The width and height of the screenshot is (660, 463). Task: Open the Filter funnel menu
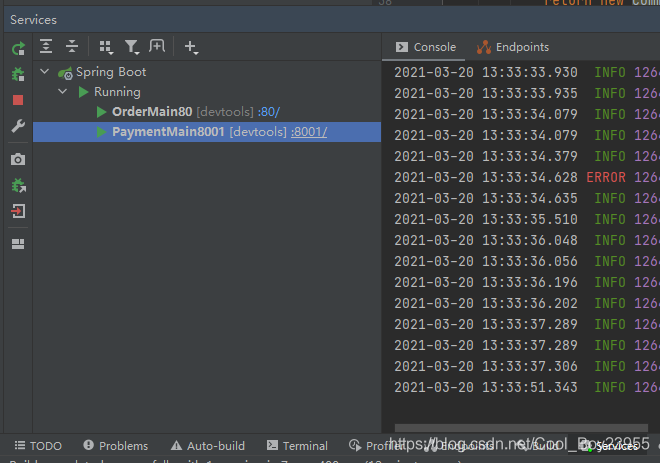click(x=132, y=47)
